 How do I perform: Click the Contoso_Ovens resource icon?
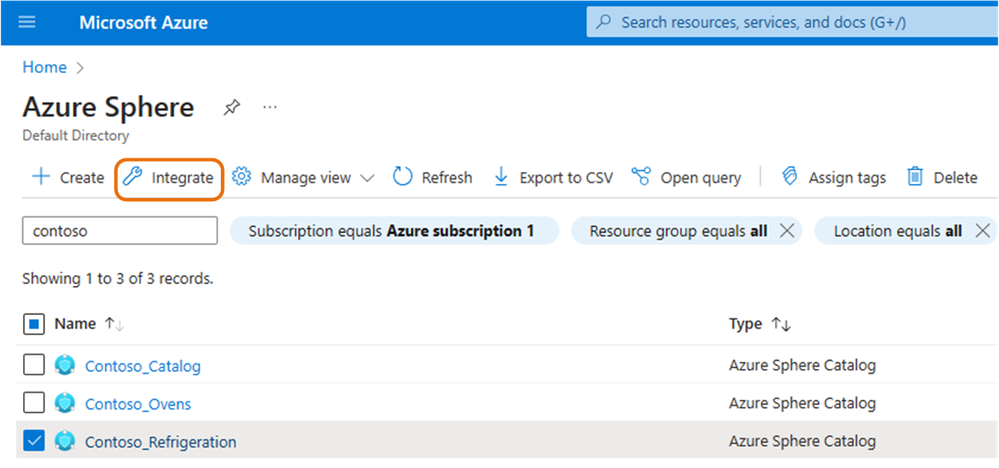(x=65, y=403)
